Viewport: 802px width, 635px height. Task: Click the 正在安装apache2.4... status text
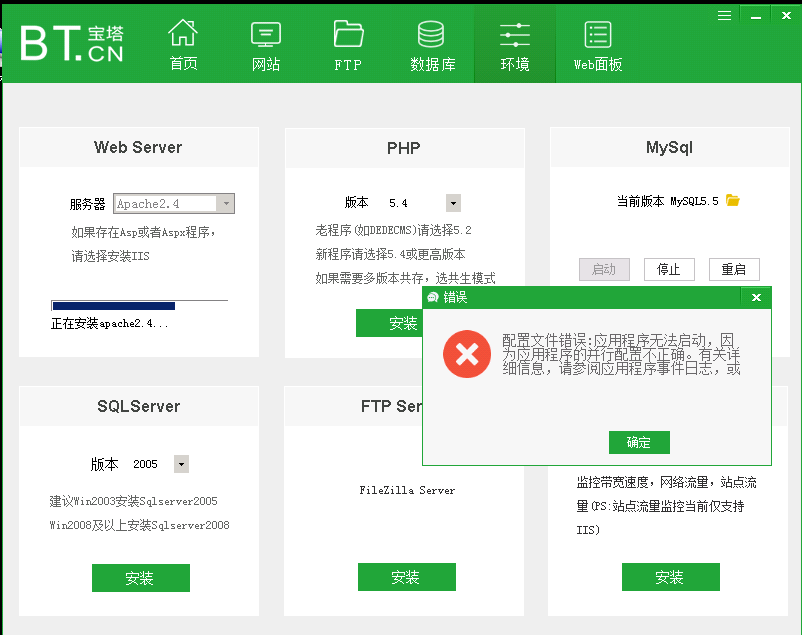point(109,323)
